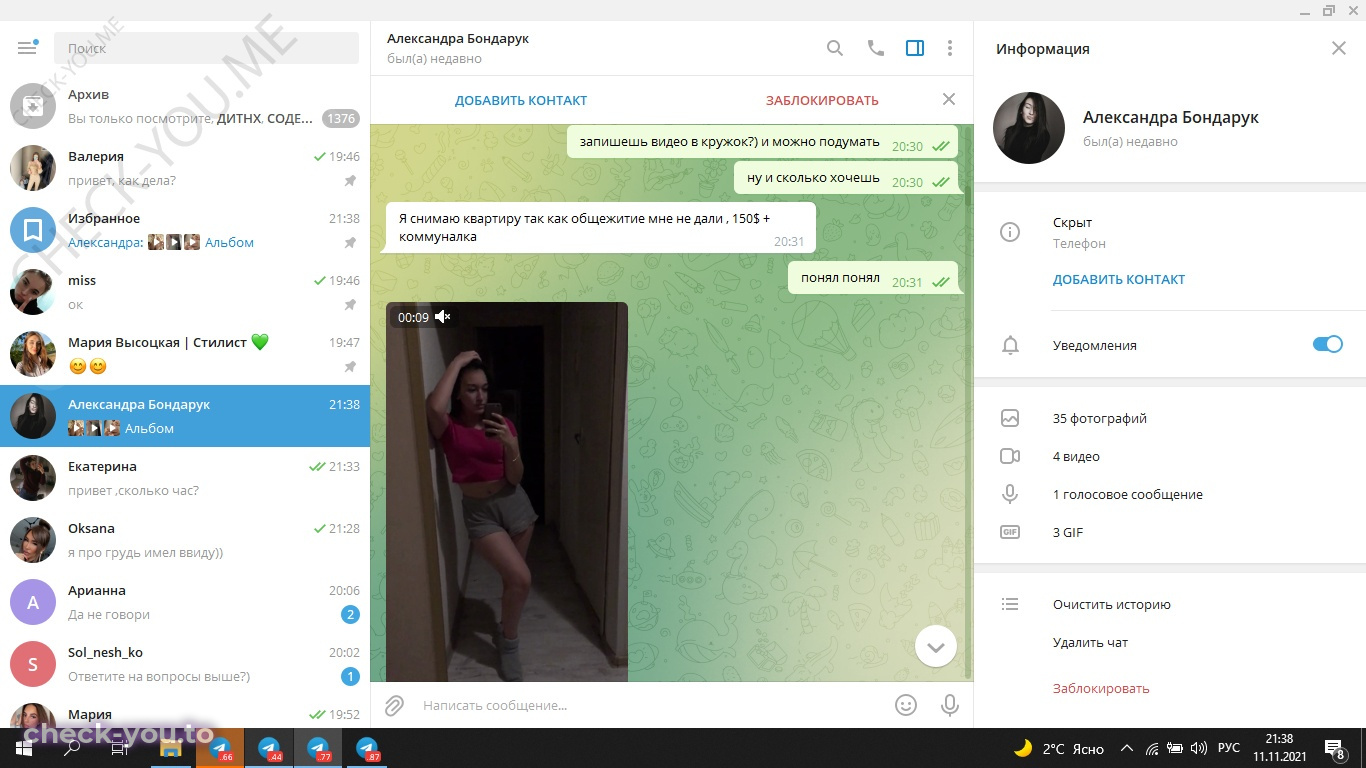Image resolution: width=1366 pixels, height=768 pixels.
Task: Click the message 'ну и сколько хочешь'
Action: pyautogui.click(x=846, y=178)
